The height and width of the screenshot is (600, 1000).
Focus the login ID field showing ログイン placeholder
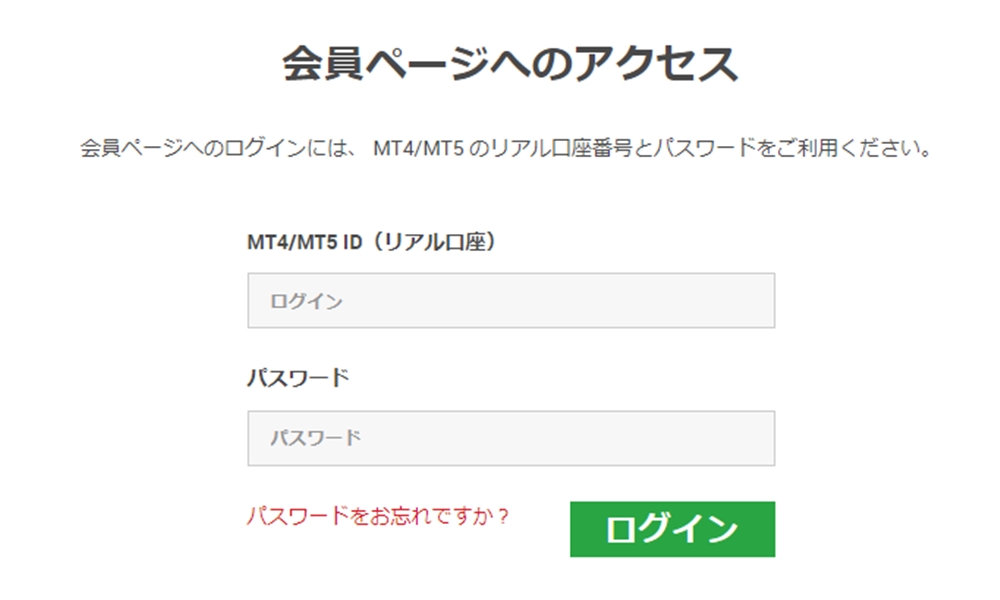(510, 299)
